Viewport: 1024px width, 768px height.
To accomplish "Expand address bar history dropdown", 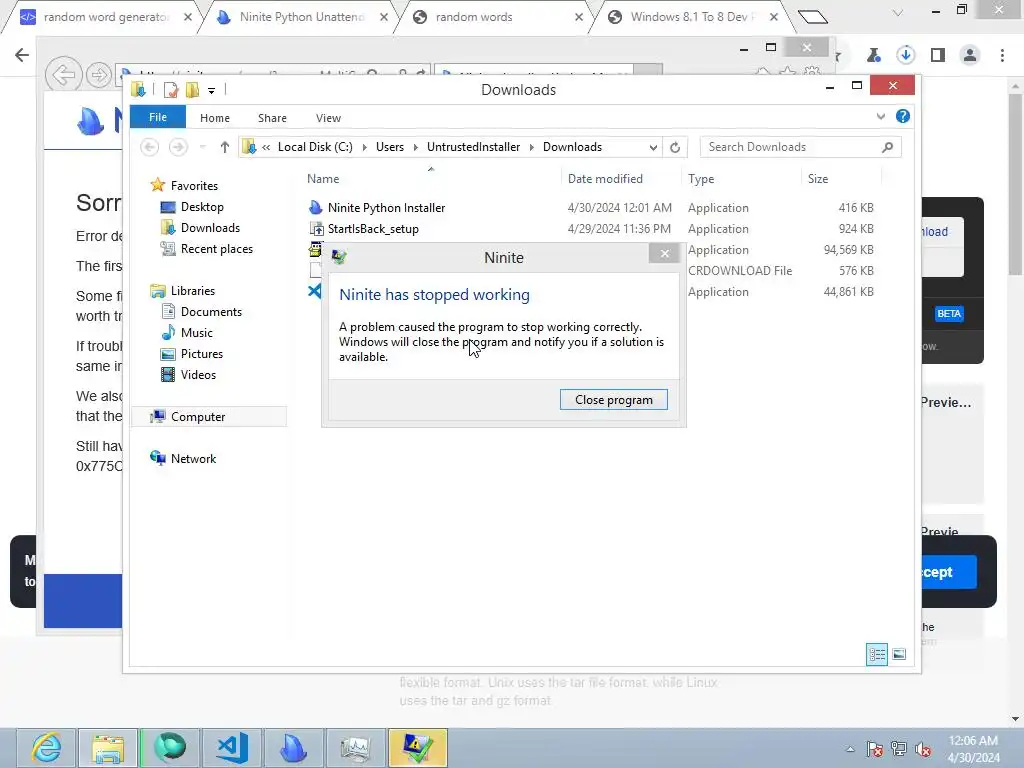I will pos(652,147).
